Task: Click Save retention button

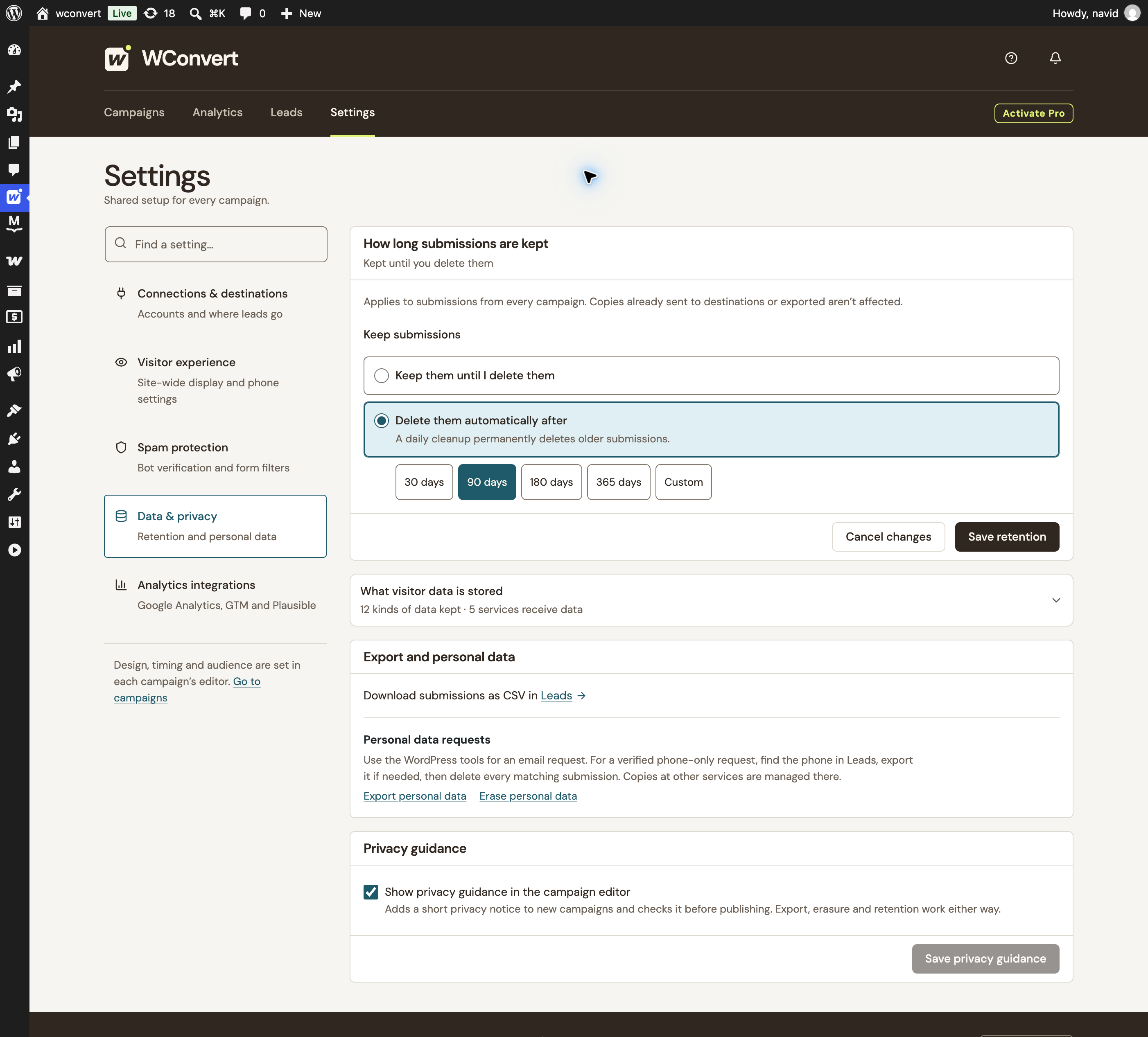Action: tap(1007, 537)
